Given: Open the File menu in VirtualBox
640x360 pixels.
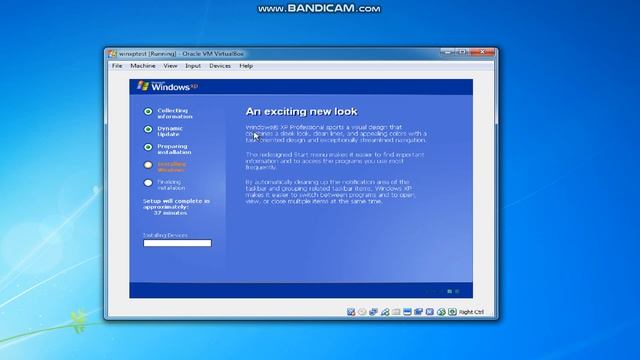Looking at the screenshot, I should point(117,66).
